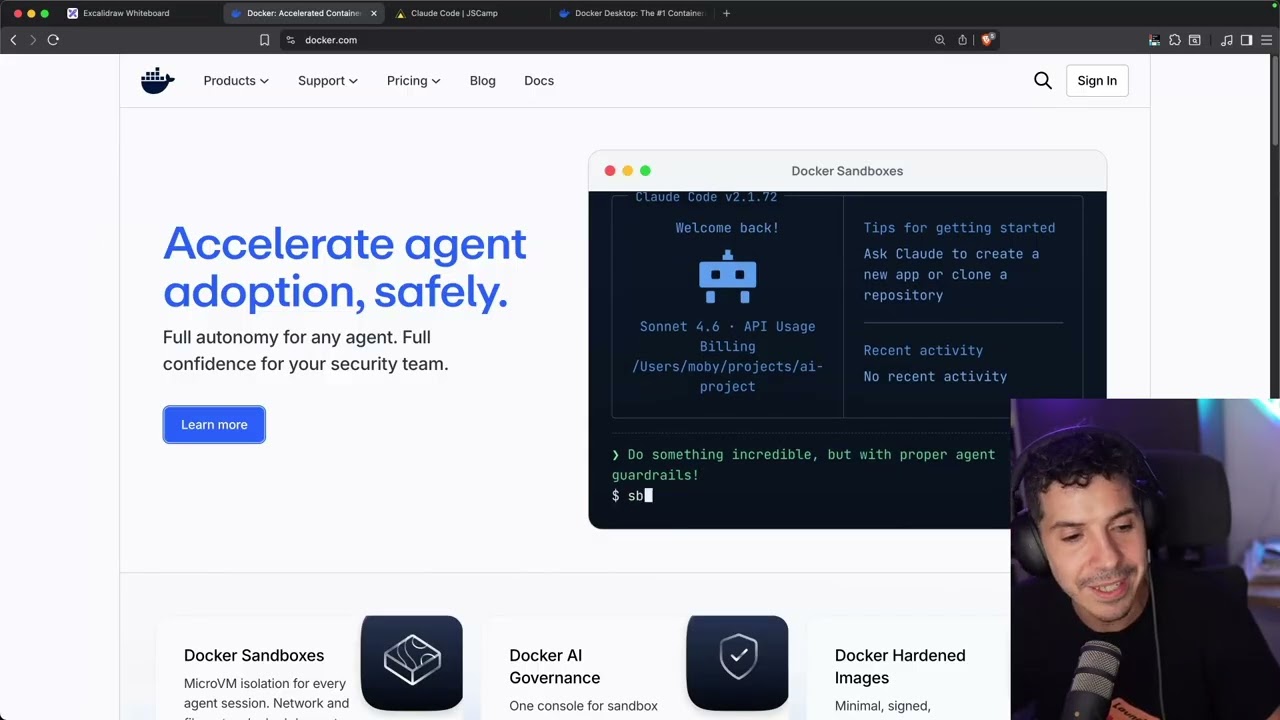This screenshot has height=720, width=1280.
Task: Click the 'Ask Claude to create a new app' tip
Action: pyautogui.click(x=951, y=274)
